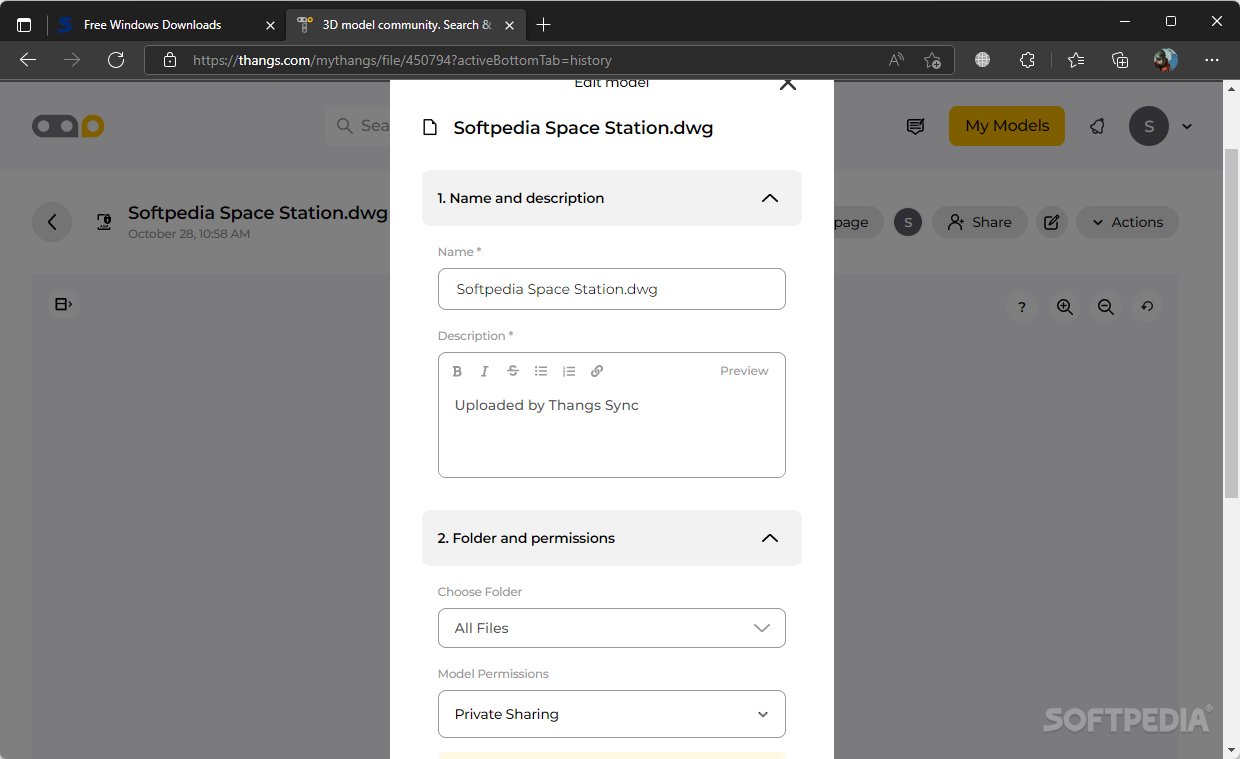Image resolution: width=1240 pixels, height=759 pixels.
Task: Open browser favorites list icon
Action: pos(1076,60)
